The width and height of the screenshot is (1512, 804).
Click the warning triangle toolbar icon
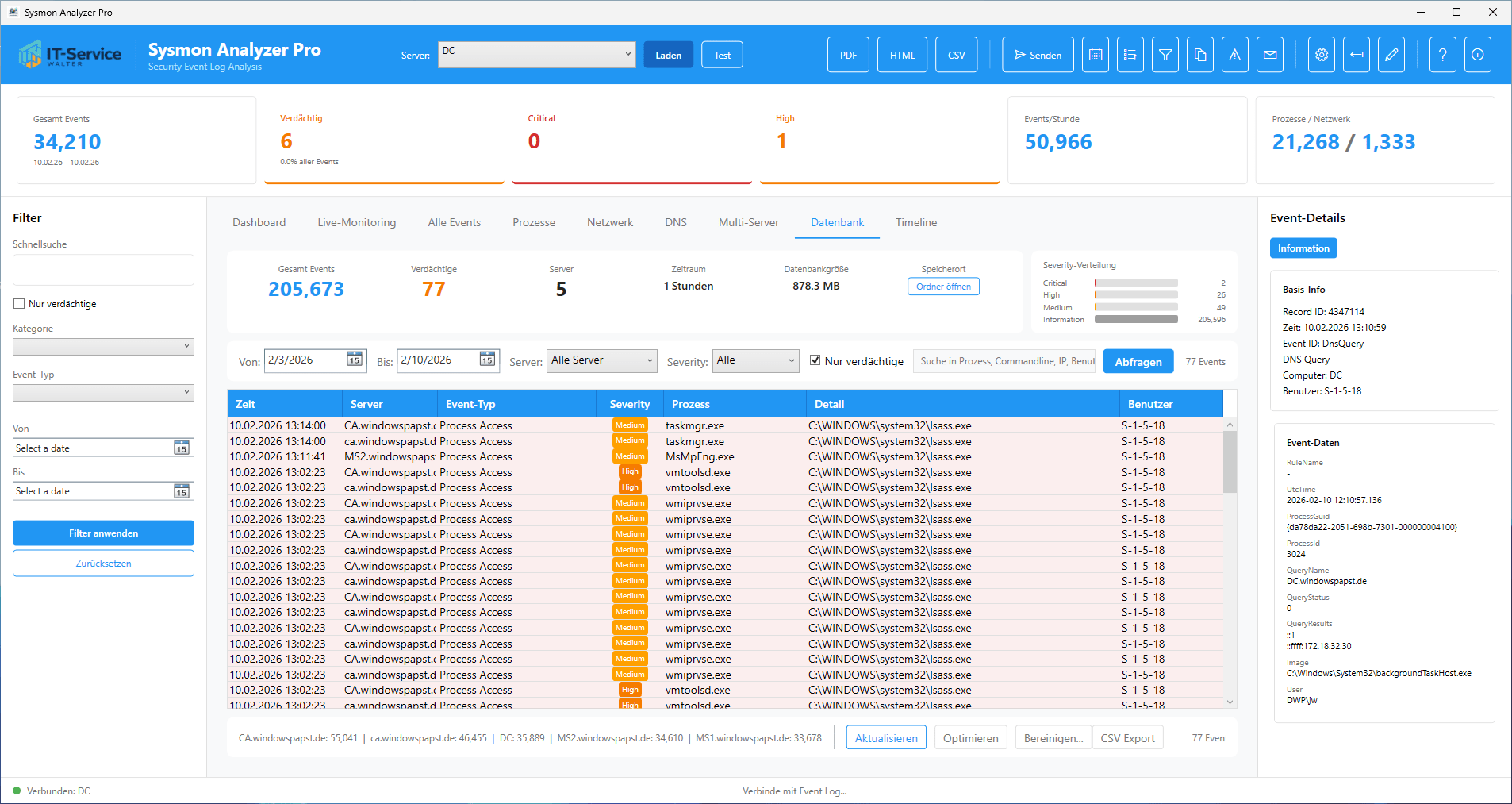click(1235, 55)
